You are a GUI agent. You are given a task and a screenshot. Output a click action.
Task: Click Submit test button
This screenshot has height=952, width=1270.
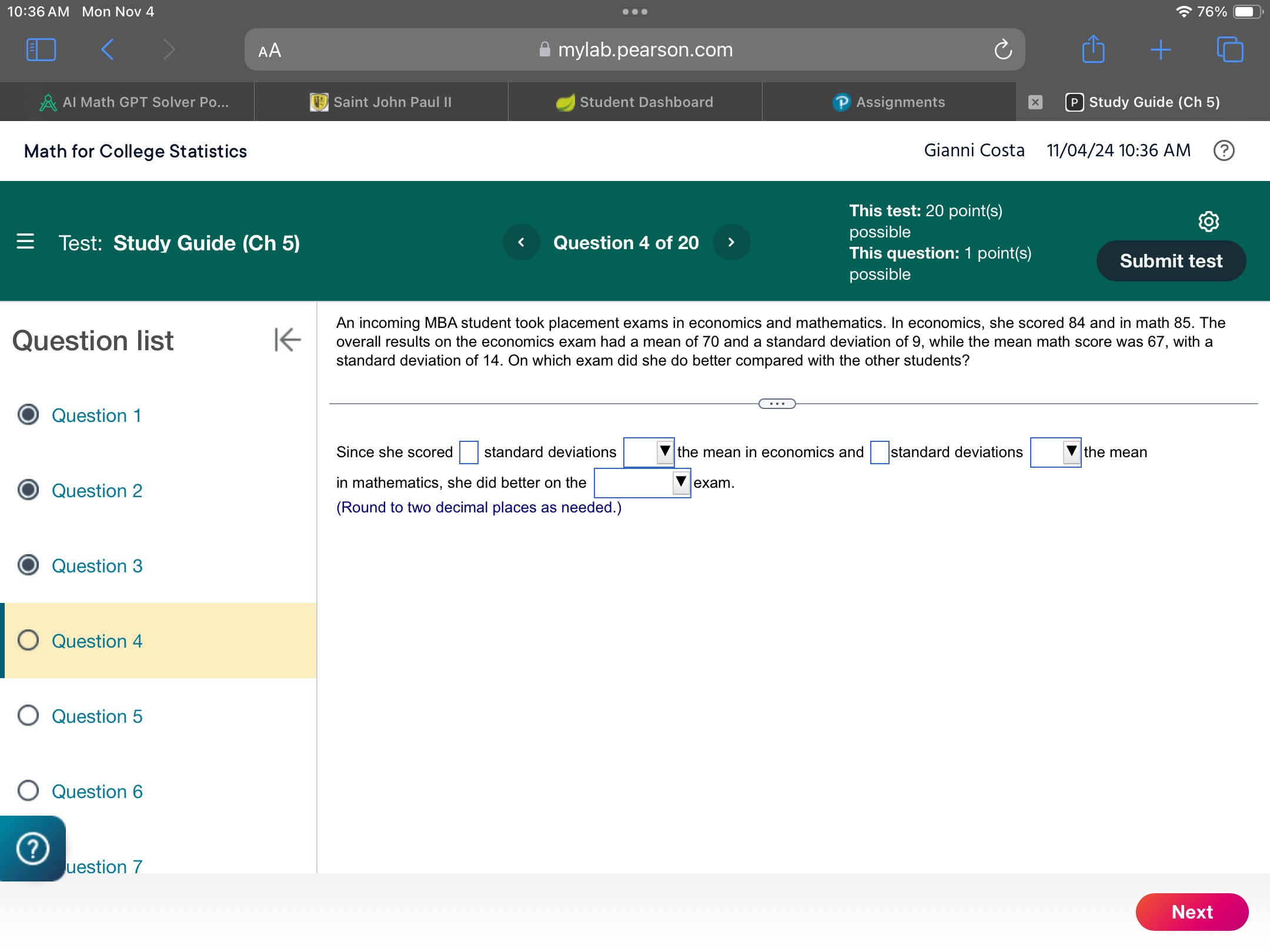1170,261
